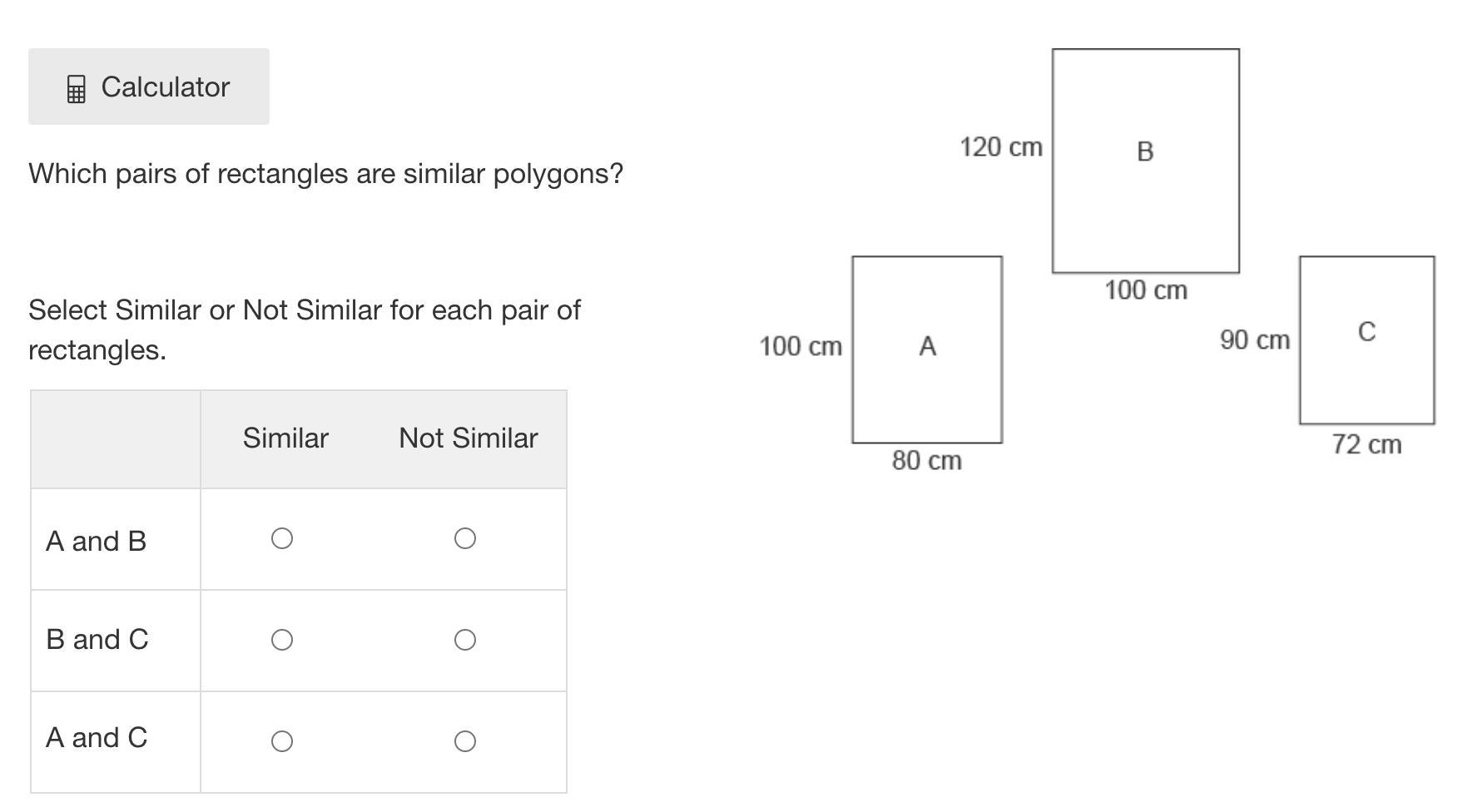The width and height of the screenshot is (1478, 812).
Task: Click the 80 cm label under rectangle A
Action: (x=926, y=461)
